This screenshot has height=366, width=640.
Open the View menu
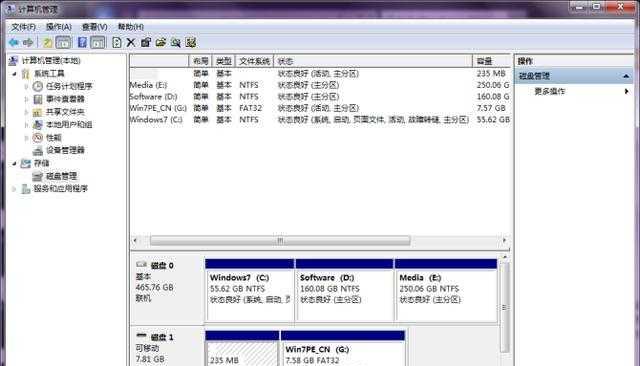click(94, 27)
